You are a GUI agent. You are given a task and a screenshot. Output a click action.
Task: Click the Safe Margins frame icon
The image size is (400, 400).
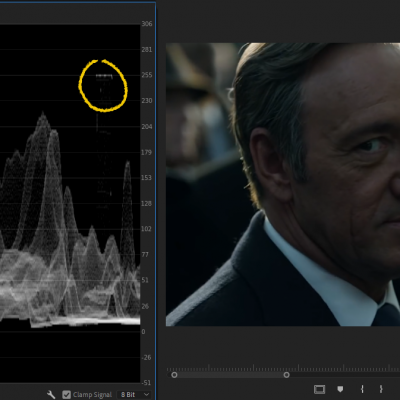click(x=319, y=389)
